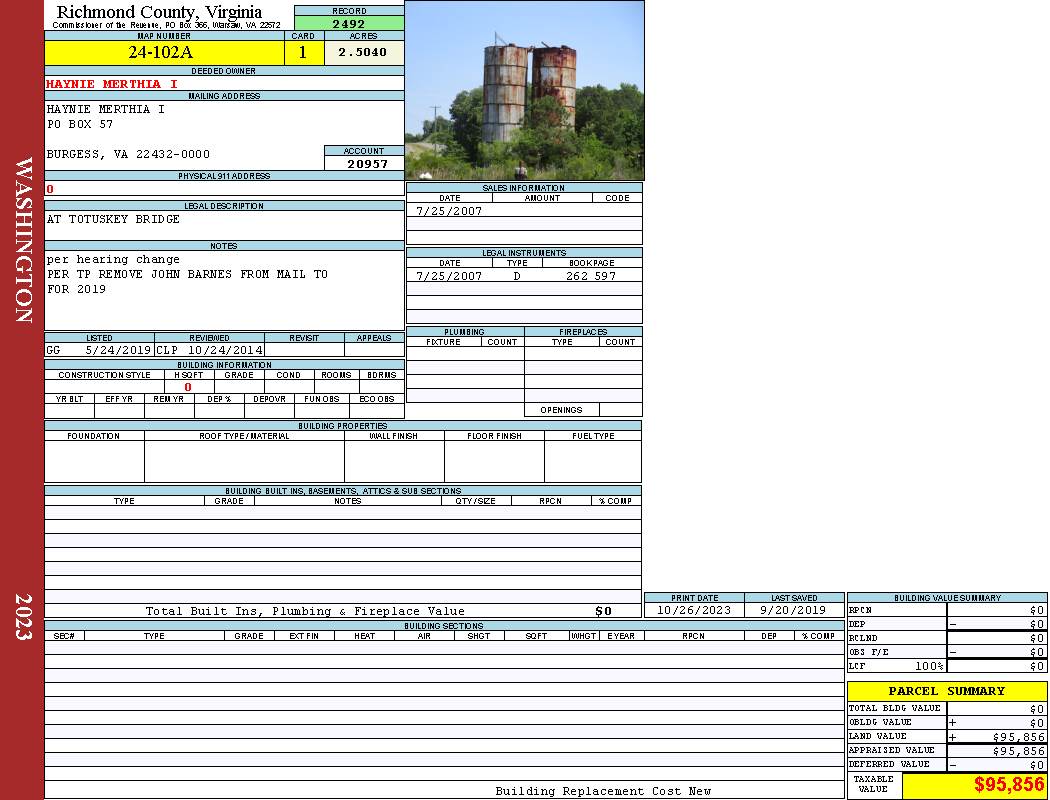Click Total Built Ins value $0
The height and width of the screenshot is (800, 1050).
click(x=603, y=611)
